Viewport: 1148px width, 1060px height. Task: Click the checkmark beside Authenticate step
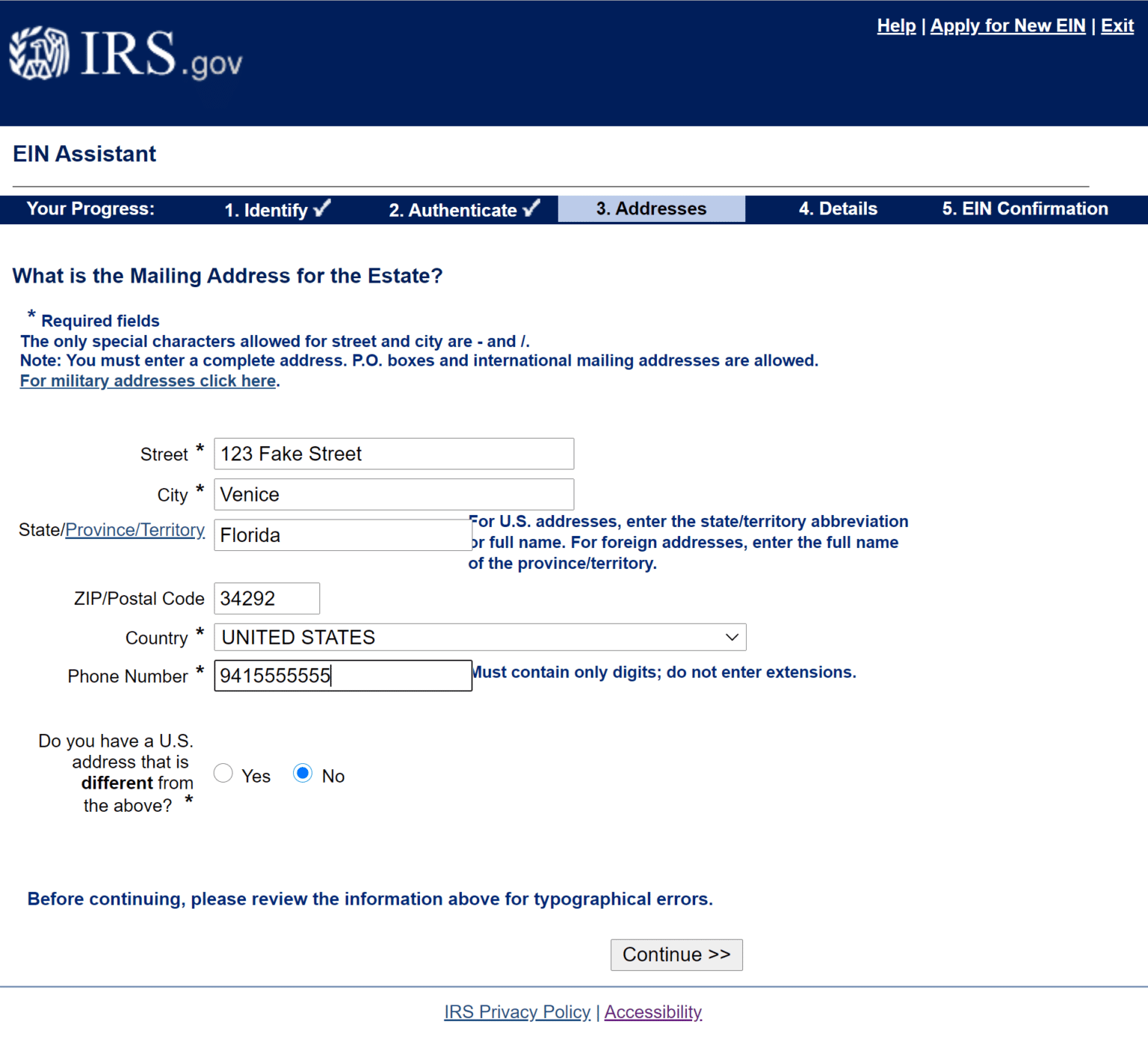(531, 208)
